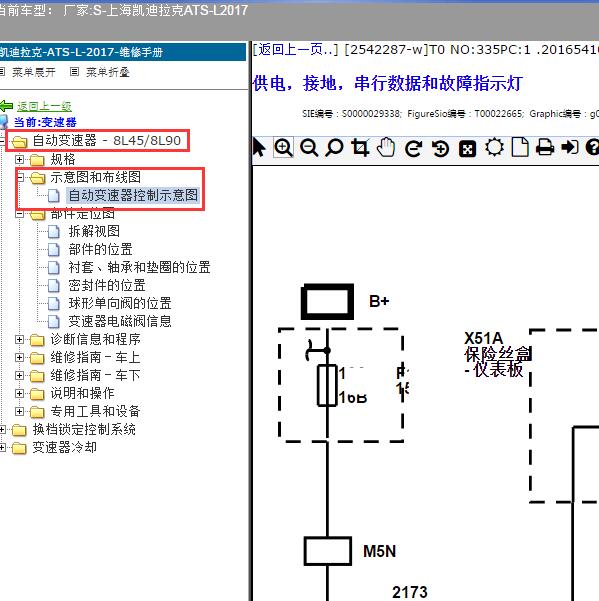
Task: Collapse the 示意图和布线图 folder
Action: (x=20, y=177)
